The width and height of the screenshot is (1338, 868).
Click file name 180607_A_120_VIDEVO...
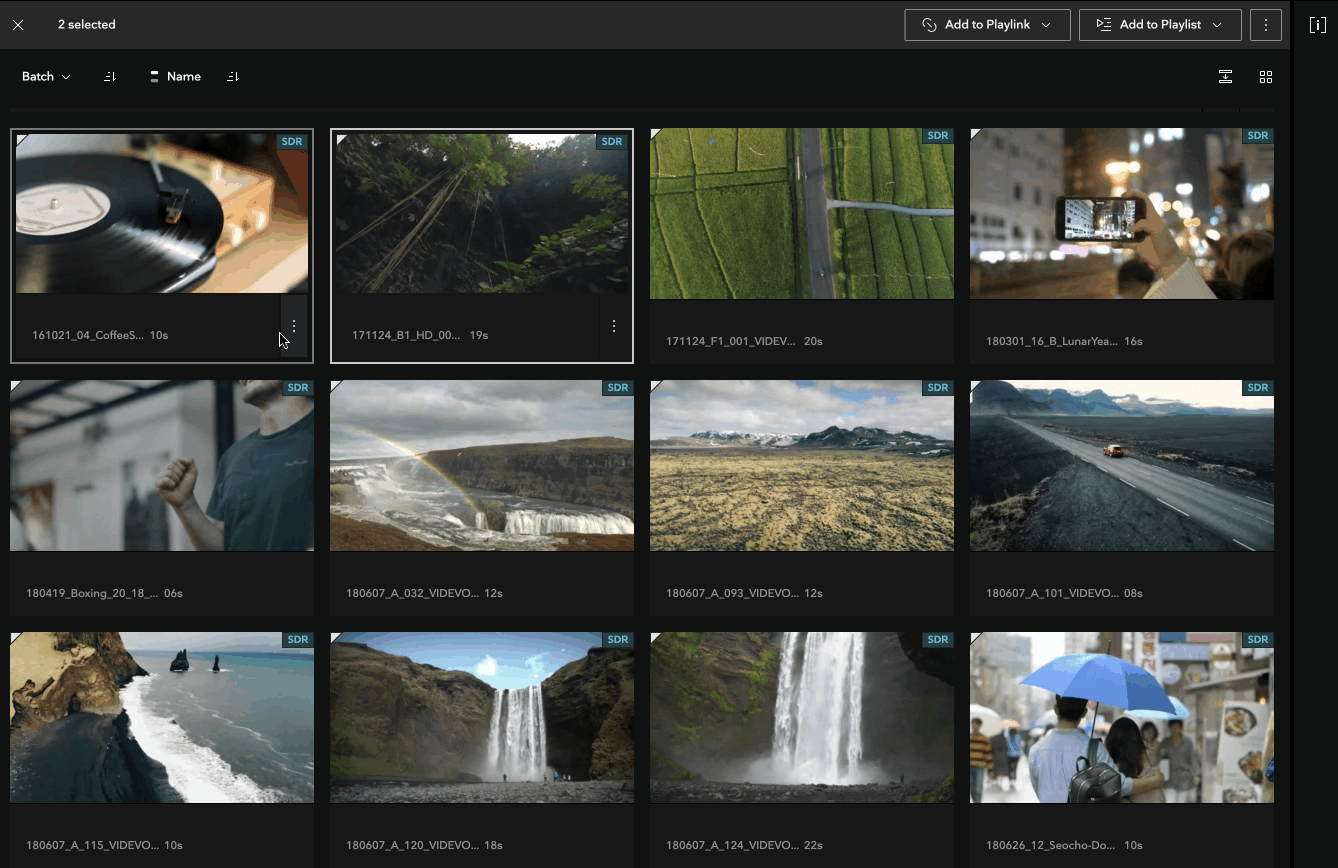[x=412, y=845]
